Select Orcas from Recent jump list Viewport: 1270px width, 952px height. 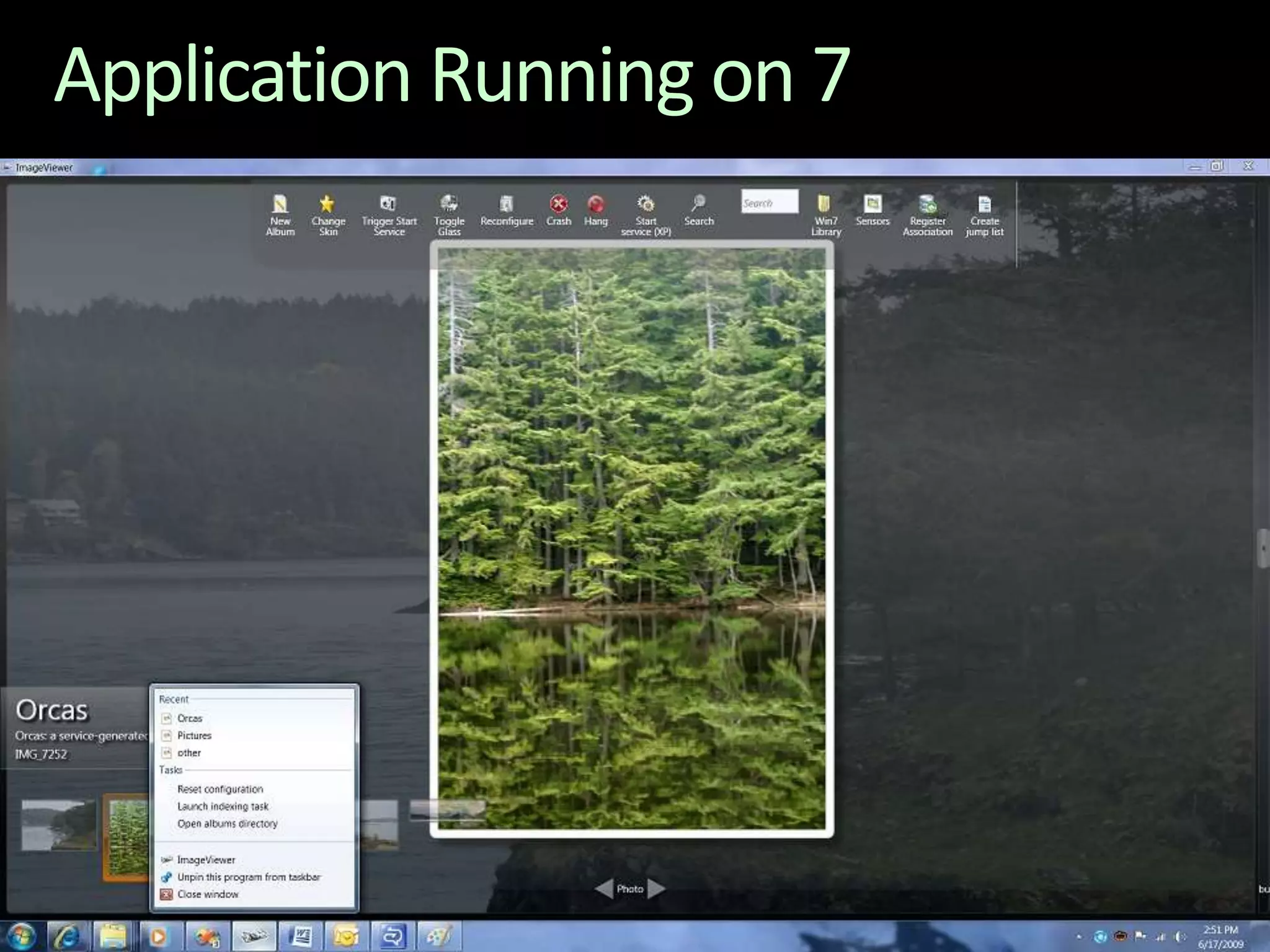pos(190,718)
